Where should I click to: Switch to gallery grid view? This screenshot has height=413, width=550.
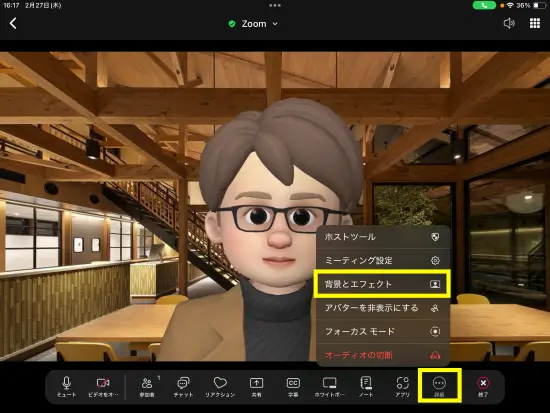[535, 24]
